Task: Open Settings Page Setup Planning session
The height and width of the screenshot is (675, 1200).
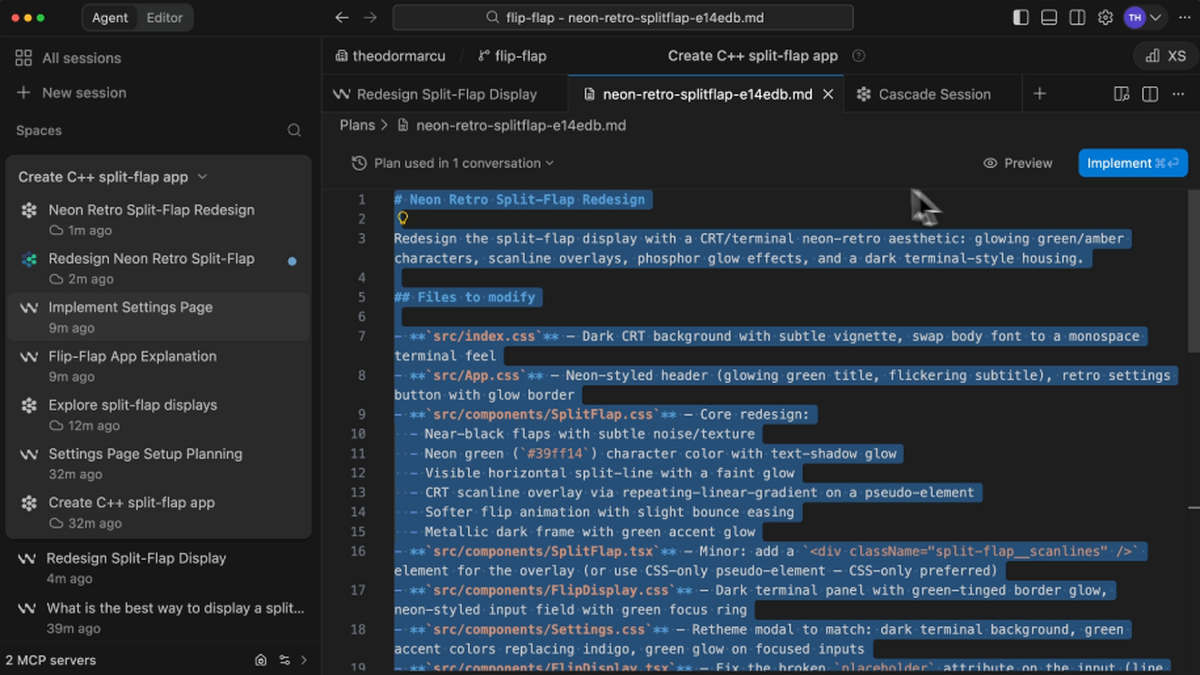Action: [x=158, y=463]
